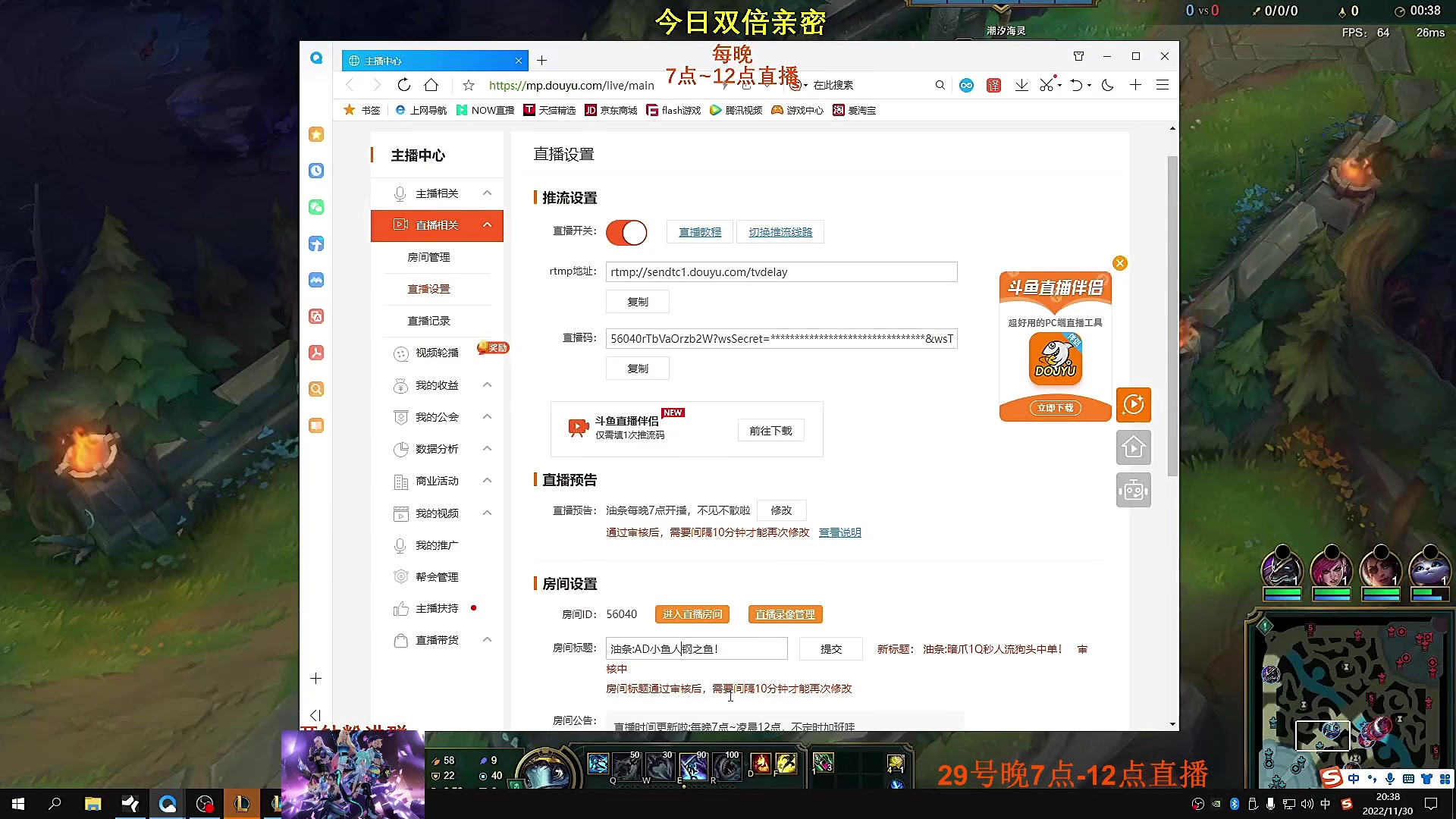Click 修改 next to 直播预告
Screen dimensions: 1456x819
coord(781,510)
